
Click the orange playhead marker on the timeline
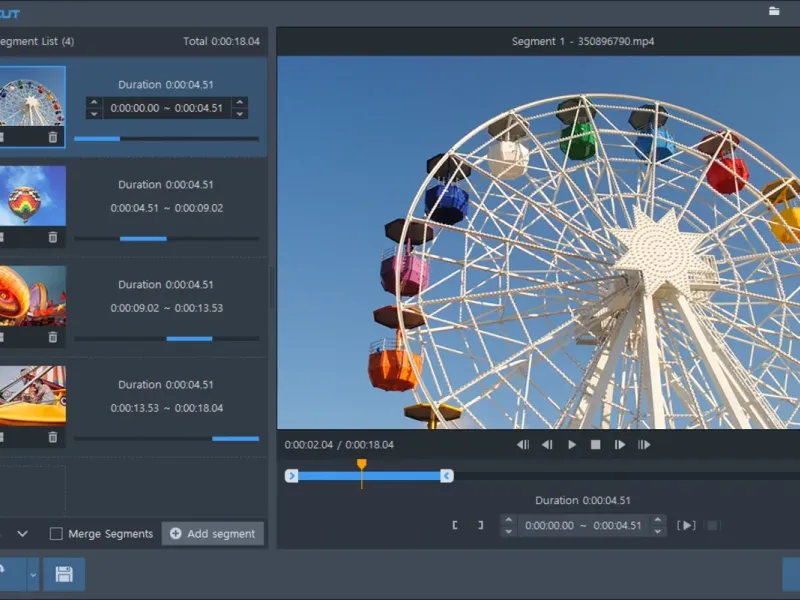coord(361,465)
